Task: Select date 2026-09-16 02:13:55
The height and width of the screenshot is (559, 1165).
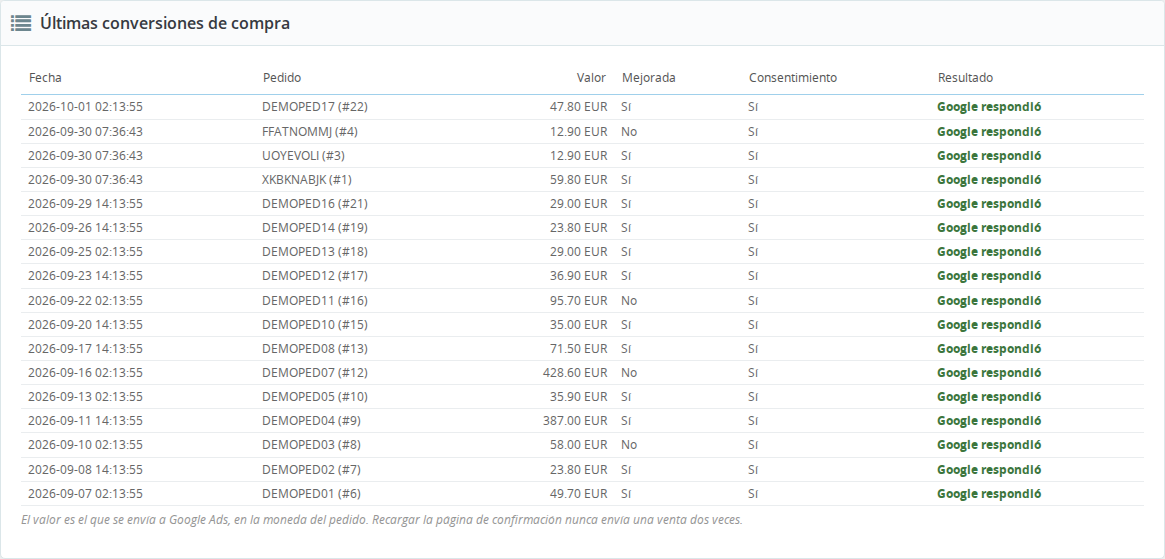Action: pos(85,372)
